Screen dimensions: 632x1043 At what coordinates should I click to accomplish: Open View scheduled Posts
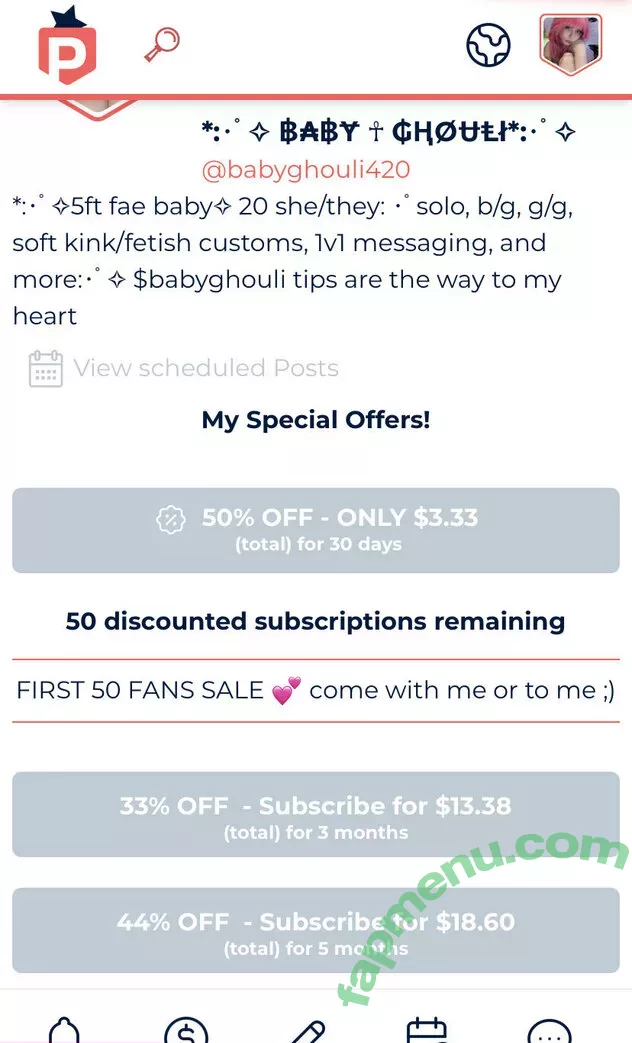click(x=205, y=368)
